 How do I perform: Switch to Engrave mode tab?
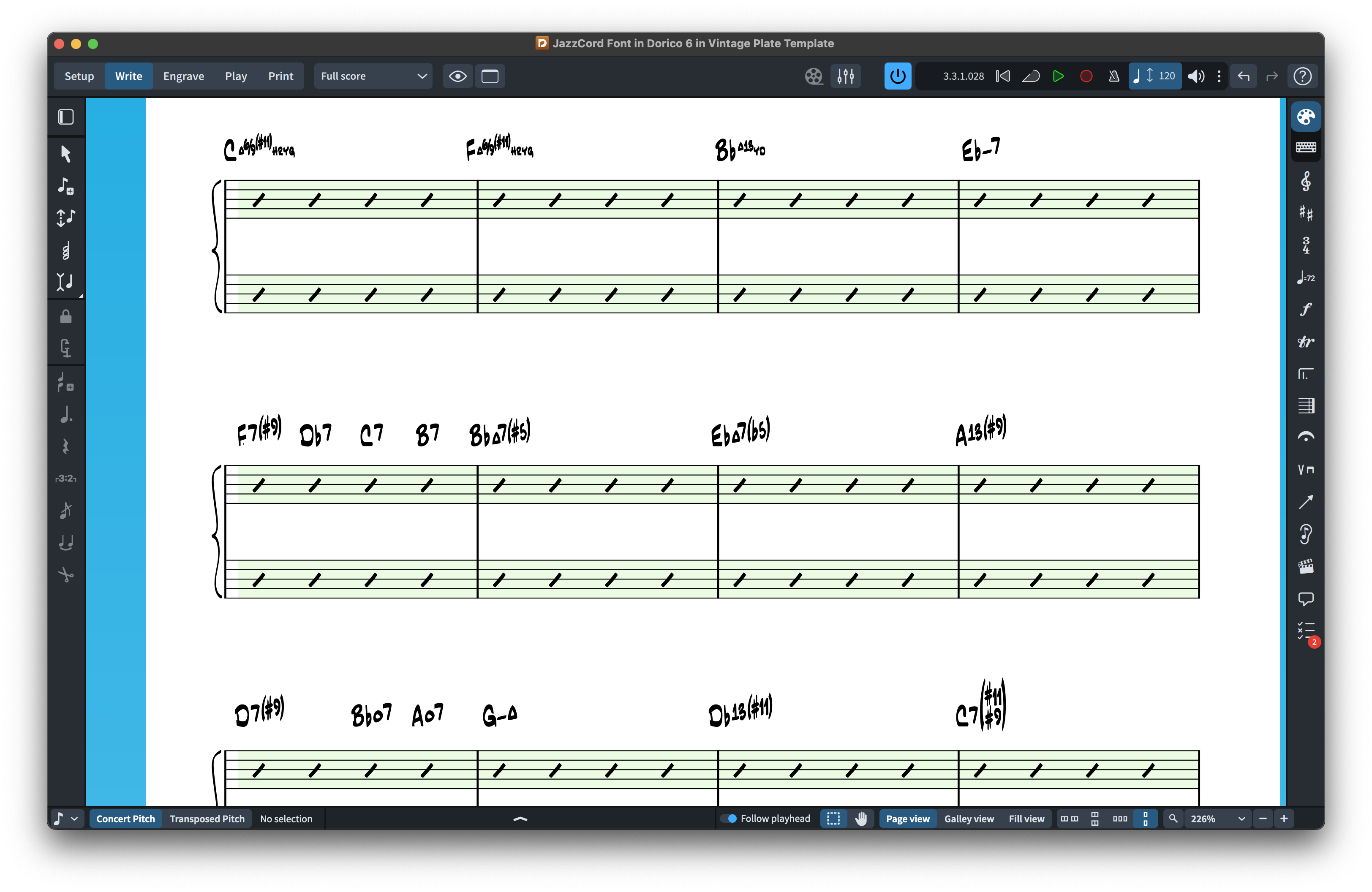183,76
